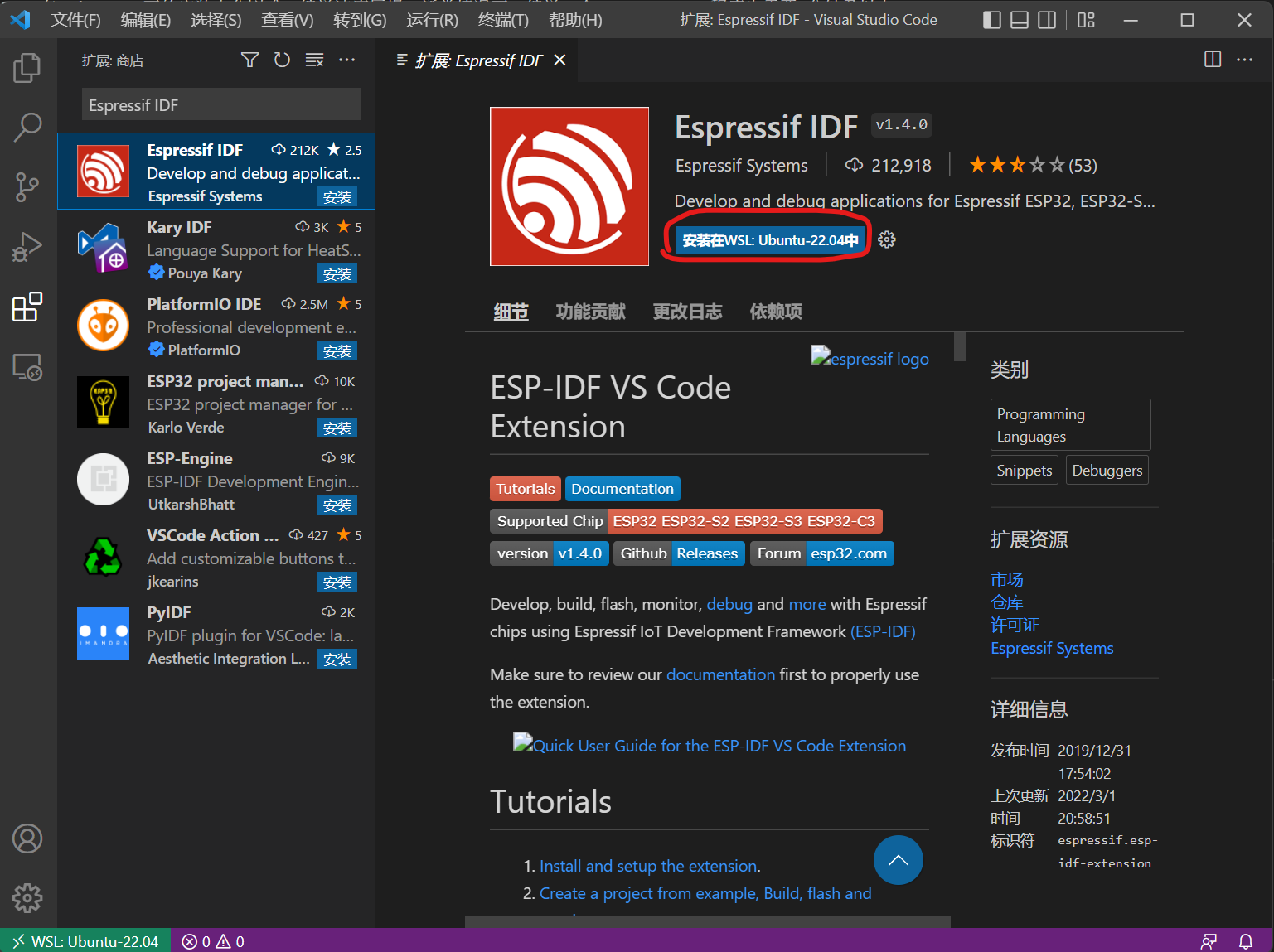
Task: Click the Snippets category tag
Action: [x=1024, y=470]
